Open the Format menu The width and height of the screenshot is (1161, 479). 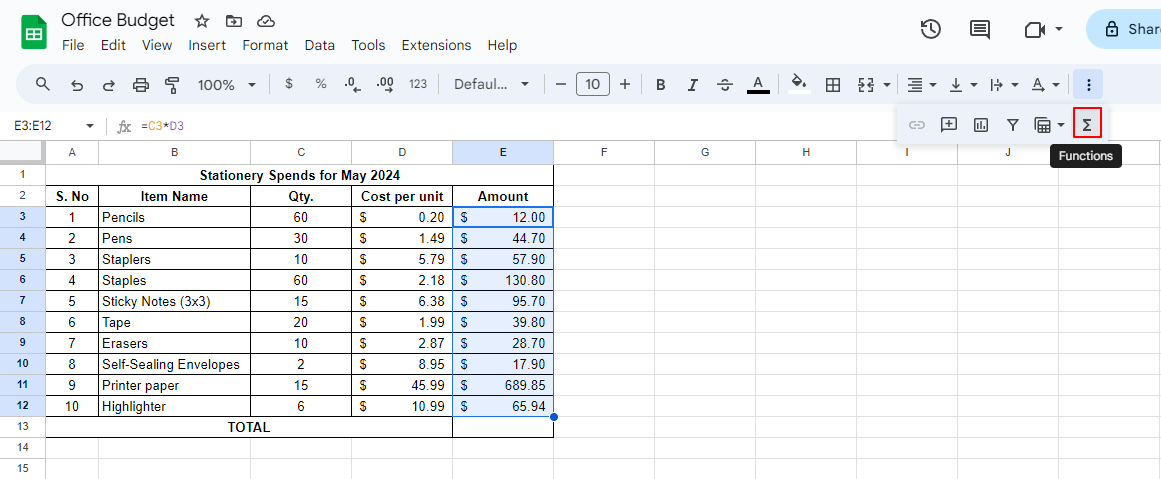coord(265,45)
